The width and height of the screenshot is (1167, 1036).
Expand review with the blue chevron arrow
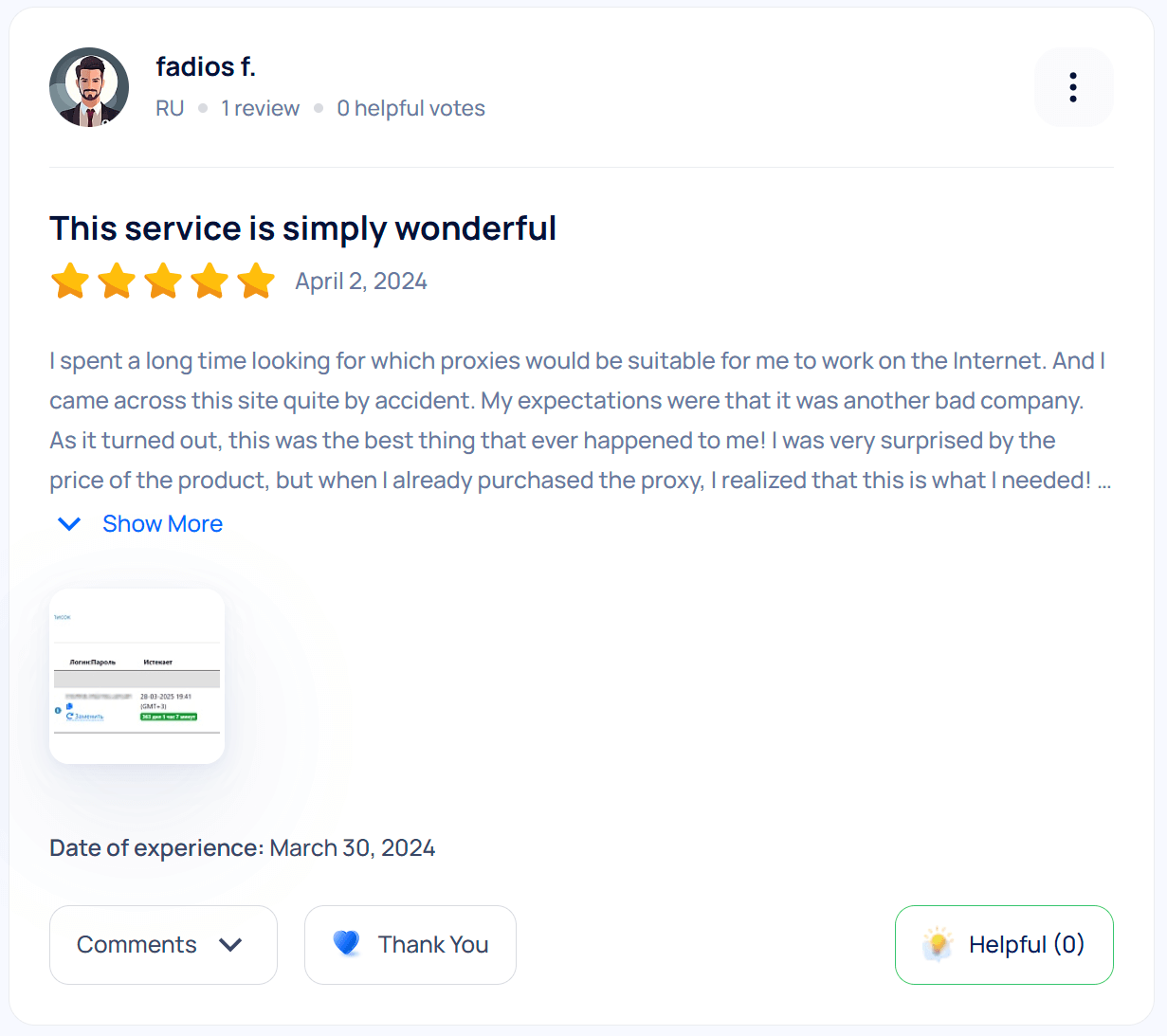click(x=69, y=524)
